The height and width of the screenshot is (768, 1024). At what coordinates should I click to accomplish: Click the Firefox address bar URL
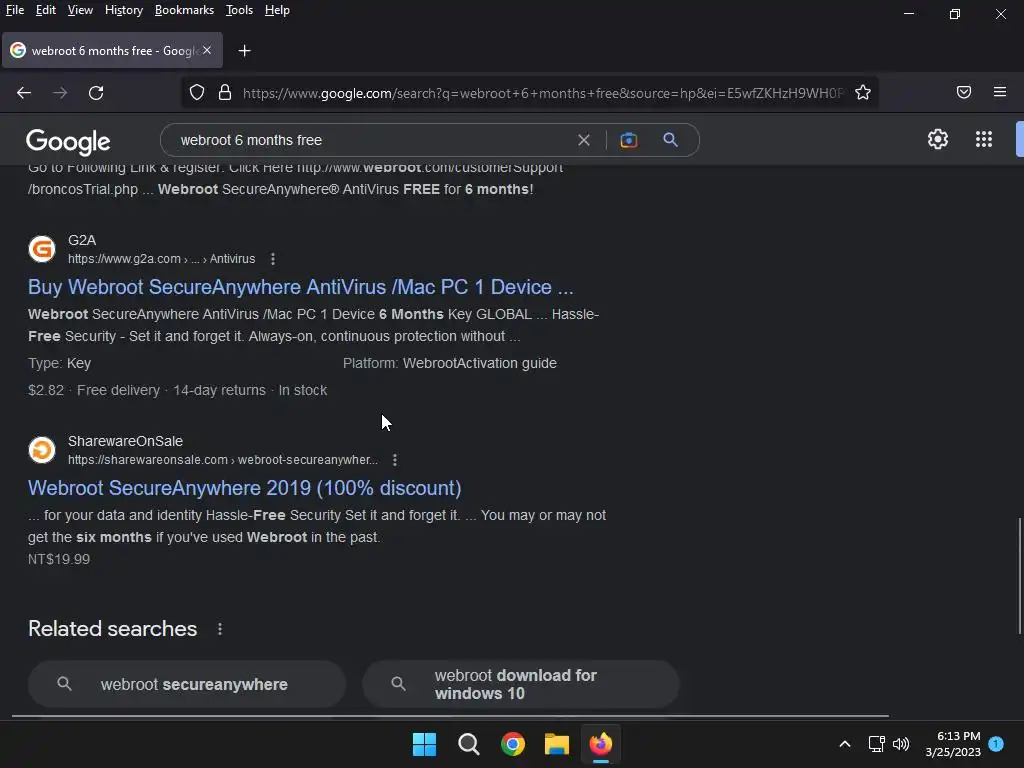pyautogui.click(x=542, y=93)
